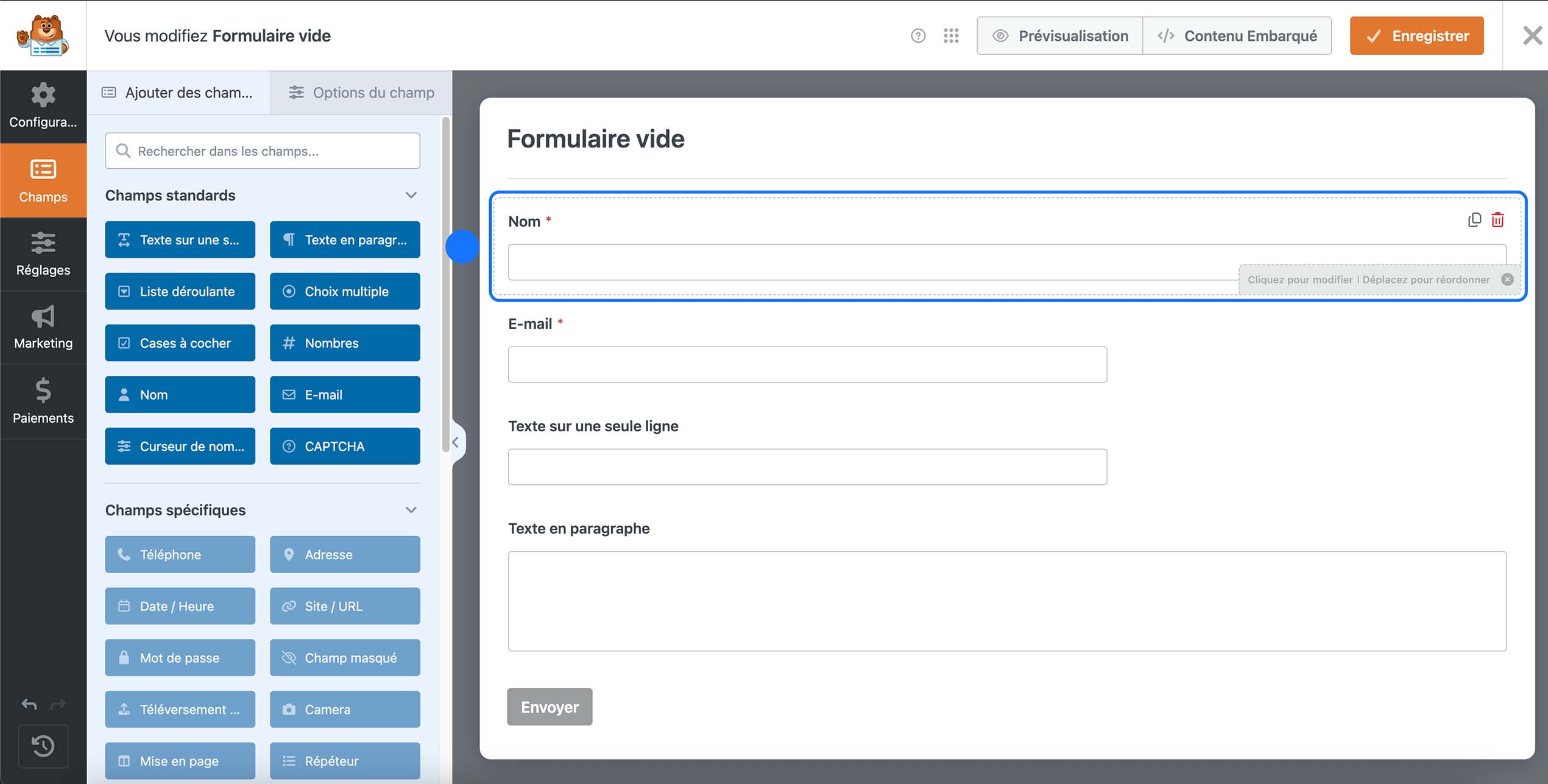Image resolution: width=1548 pixels, height=784 pixels.
Task: Click the undo arrow icon
Action: 29,704
